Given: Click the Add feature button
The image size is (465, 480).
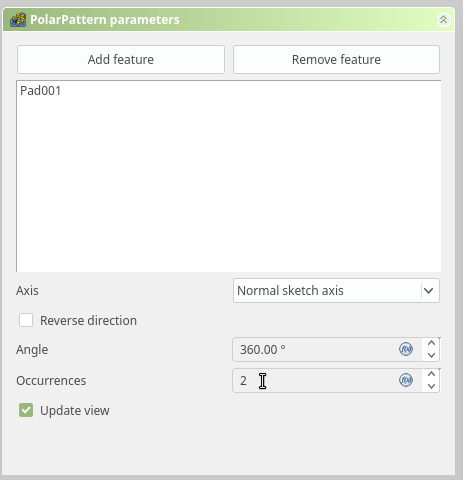Looking at the screenshot, I should click(121, 60).
